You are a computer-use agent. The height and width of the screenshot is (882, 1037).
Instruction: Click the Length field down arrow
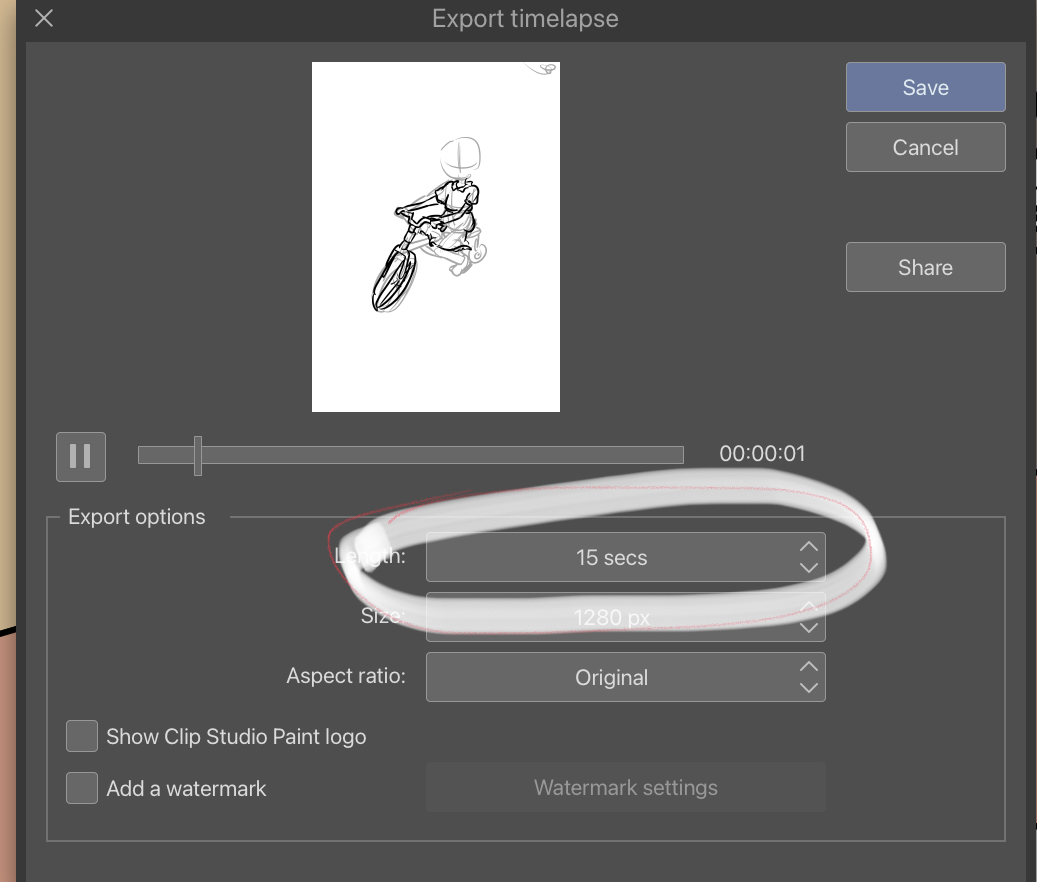pyautogui.click(x=809, y=568)
